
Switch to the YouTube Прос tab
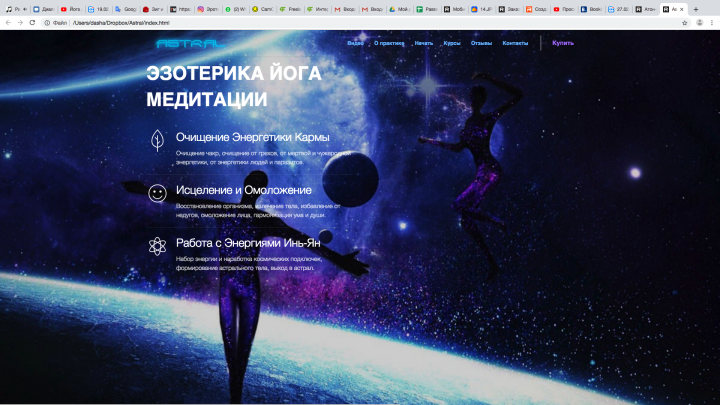(x=564, y=9)
